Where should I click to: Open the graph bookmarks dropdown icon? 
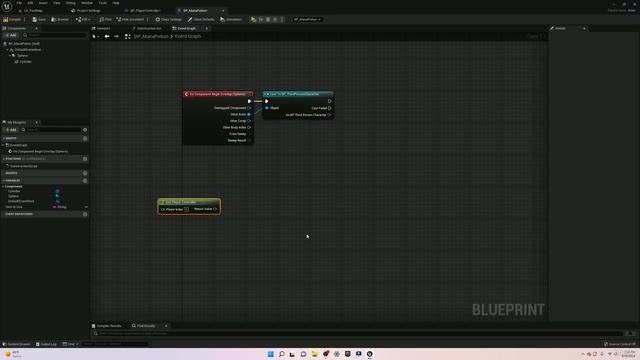[x=96, y=36]
